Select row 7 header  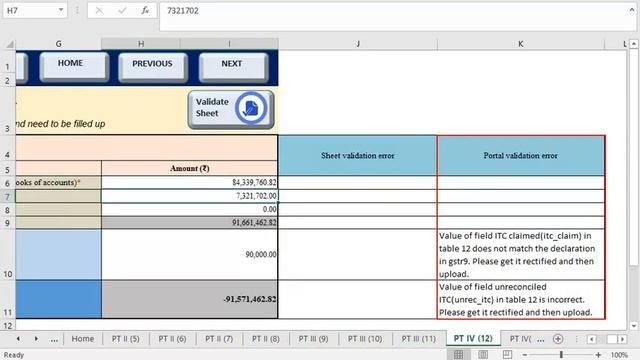[8, 196]
